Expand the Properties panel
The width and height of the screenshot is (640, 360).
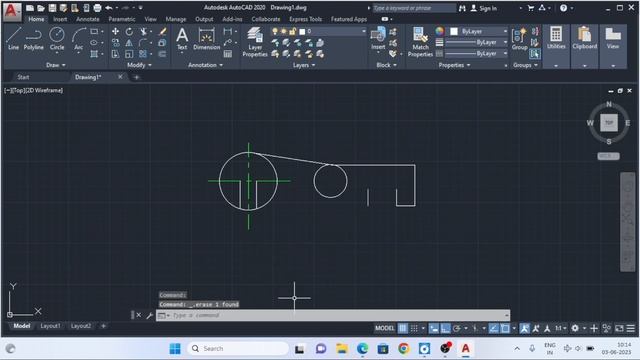click(x=454, y=65)
